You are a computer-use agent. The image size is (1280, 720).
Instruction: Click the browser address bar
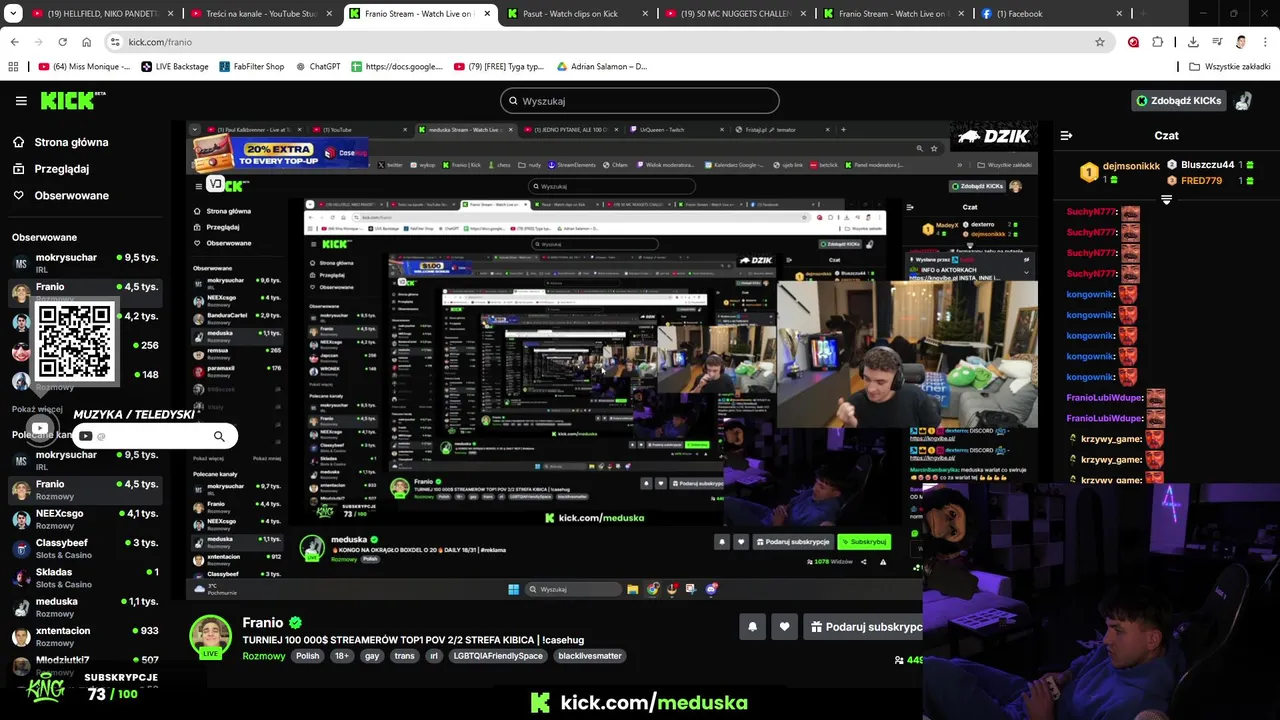pyautogui.click(x=600, y=42)
